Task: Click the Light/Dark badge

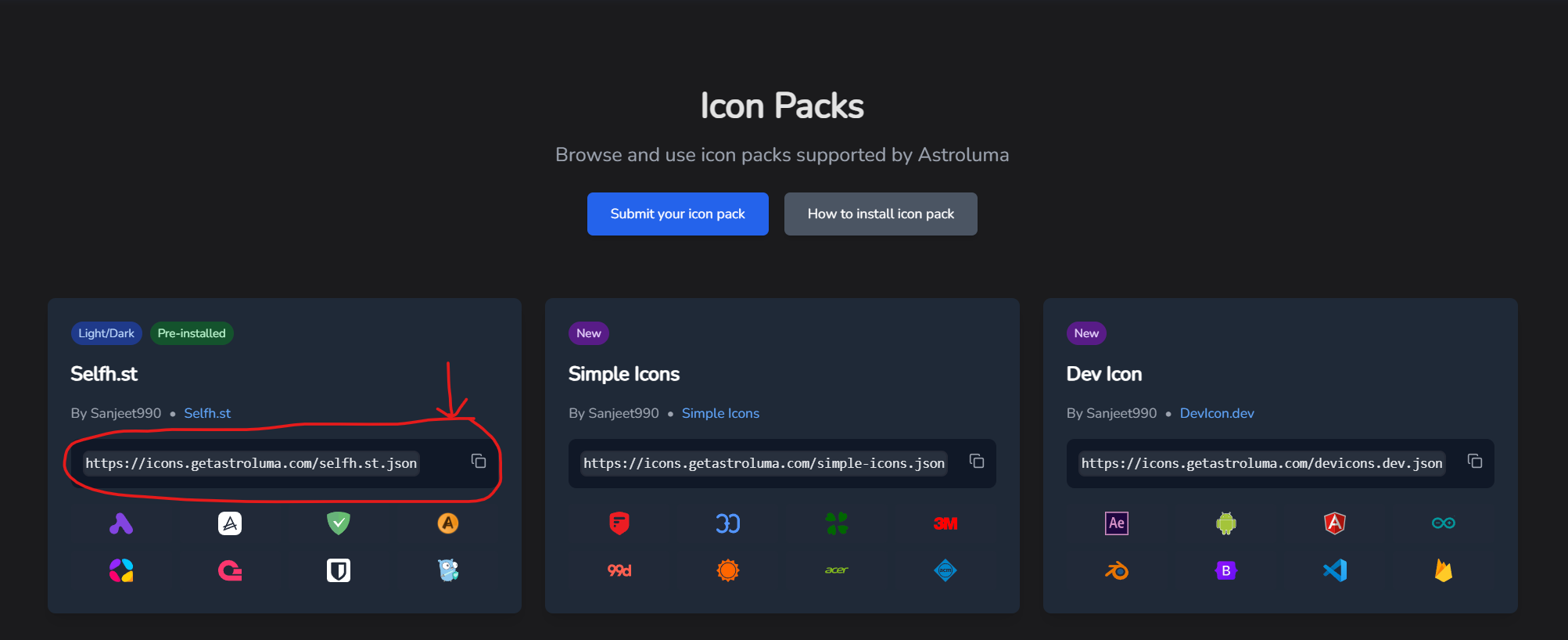Action: click(x=106, y=333)
